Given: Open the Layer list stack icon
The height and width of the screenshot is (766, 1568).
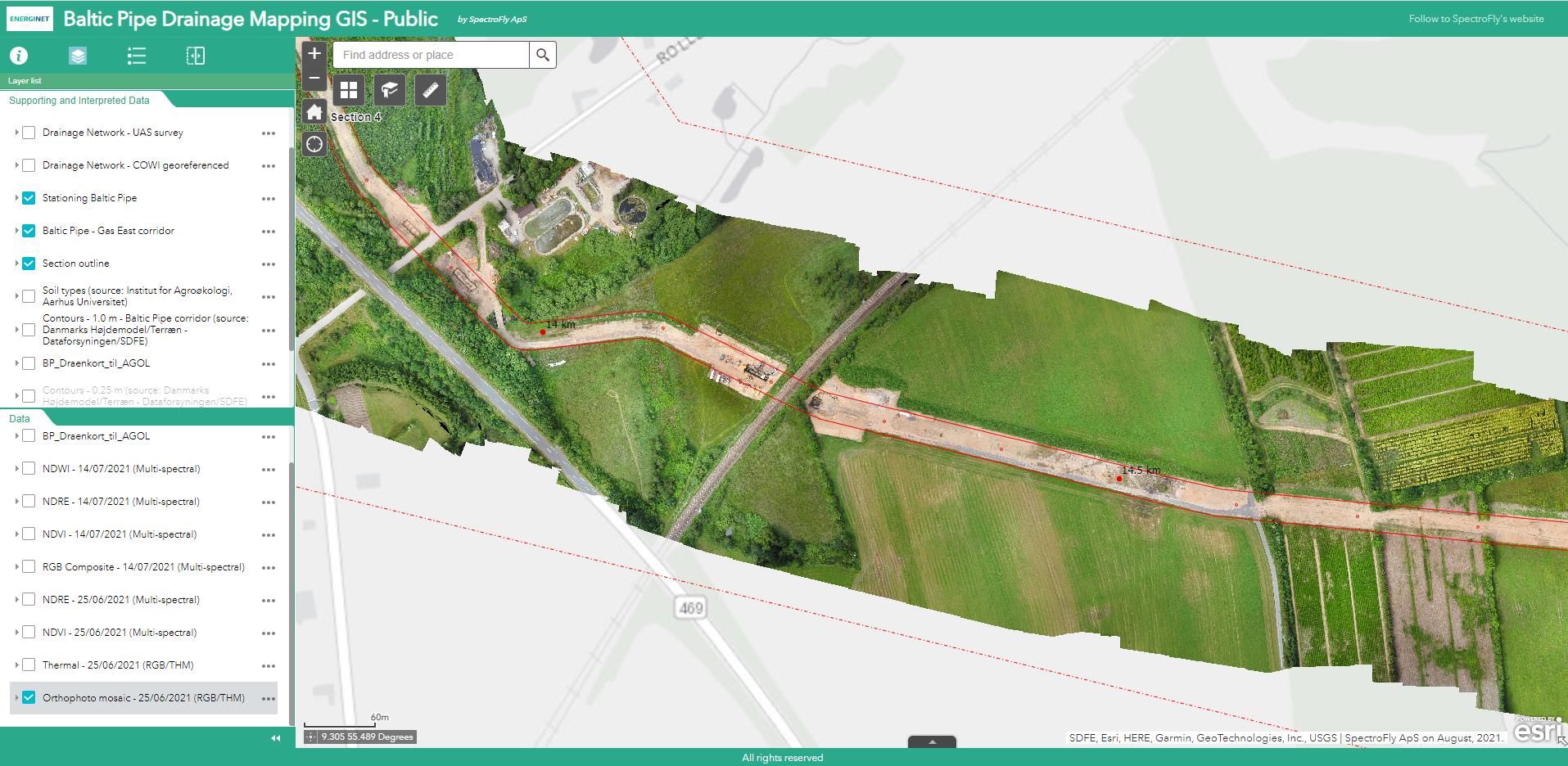Looking at the screenshot, I should [x=78, y=56].
